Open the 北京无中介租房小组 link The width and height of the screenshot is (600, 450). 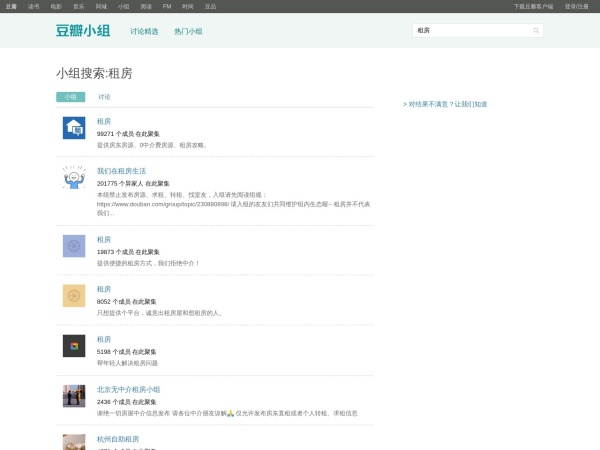pos(128,389)
